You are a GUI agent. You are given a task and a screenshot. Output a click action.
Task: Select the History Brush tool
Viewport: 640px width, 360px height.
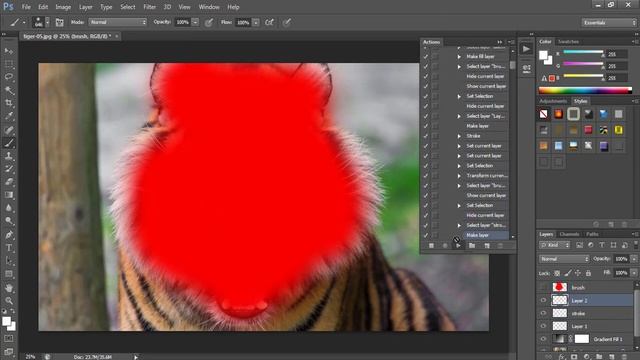[9, 169]
